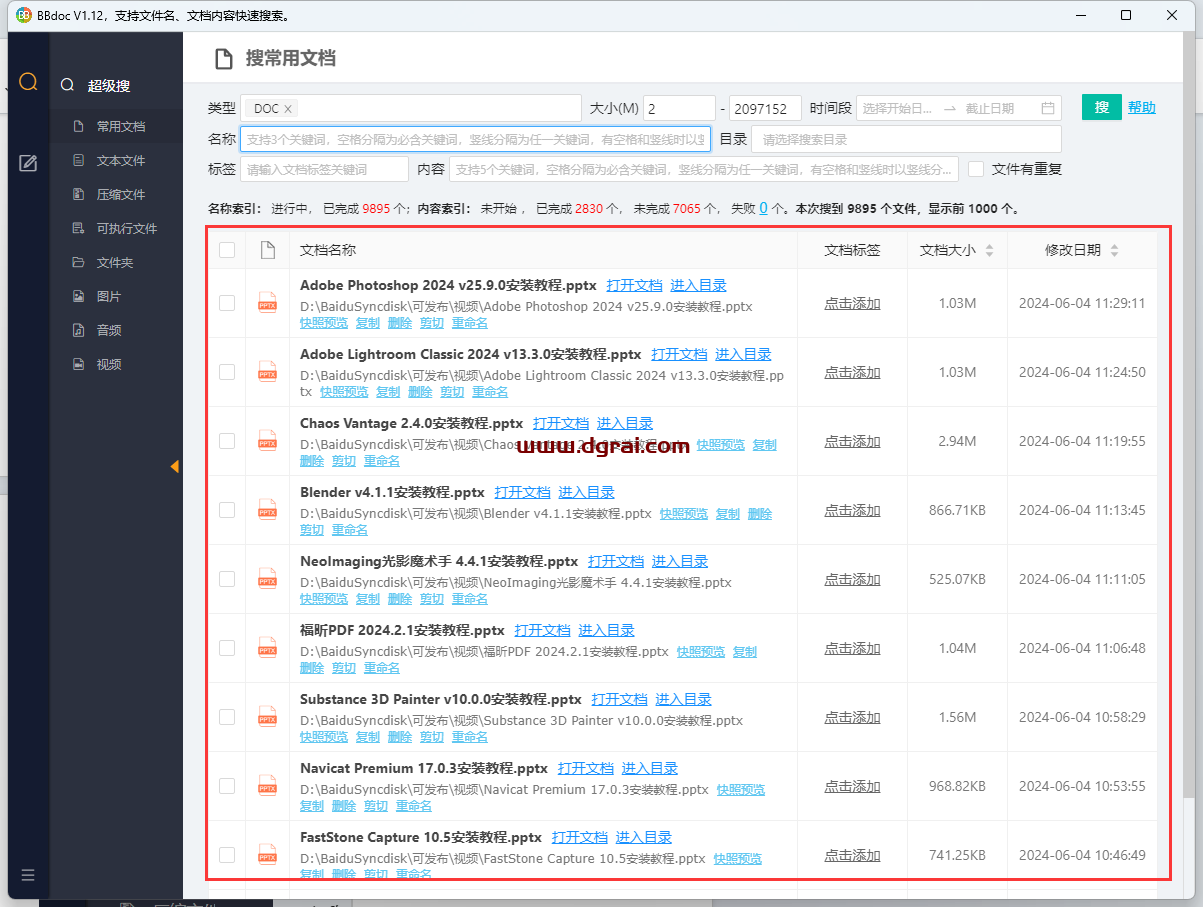Open the start date picker 选择开始日期

point(898,108)
